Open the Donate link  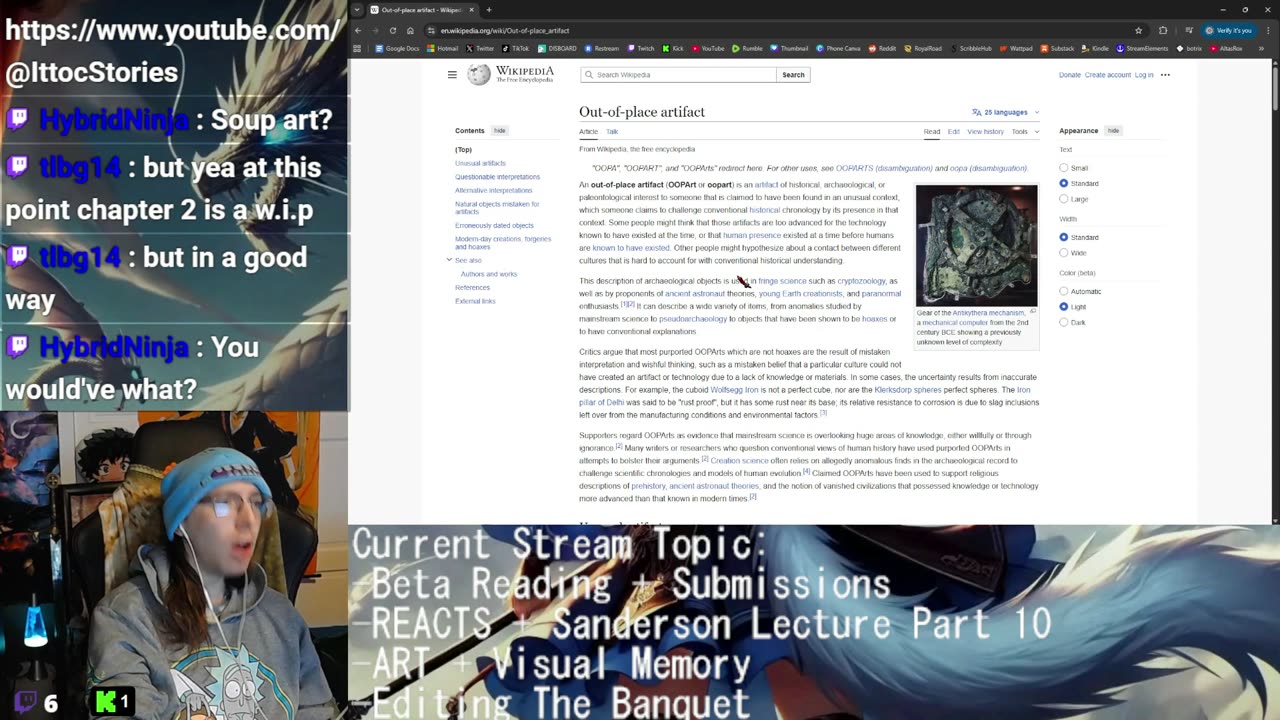pos(1070,75)
